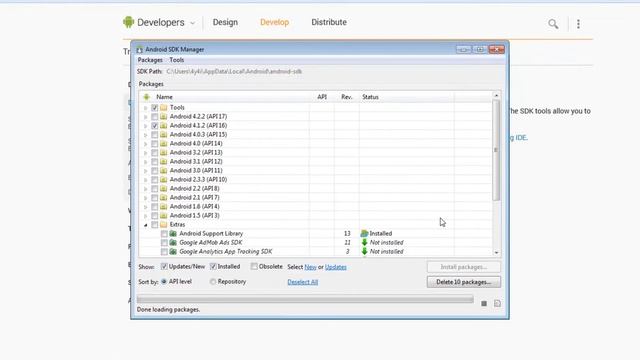
Task: Click the Android 4.0.3 (API 15) folder icon
Action: (x=164, y=134)
